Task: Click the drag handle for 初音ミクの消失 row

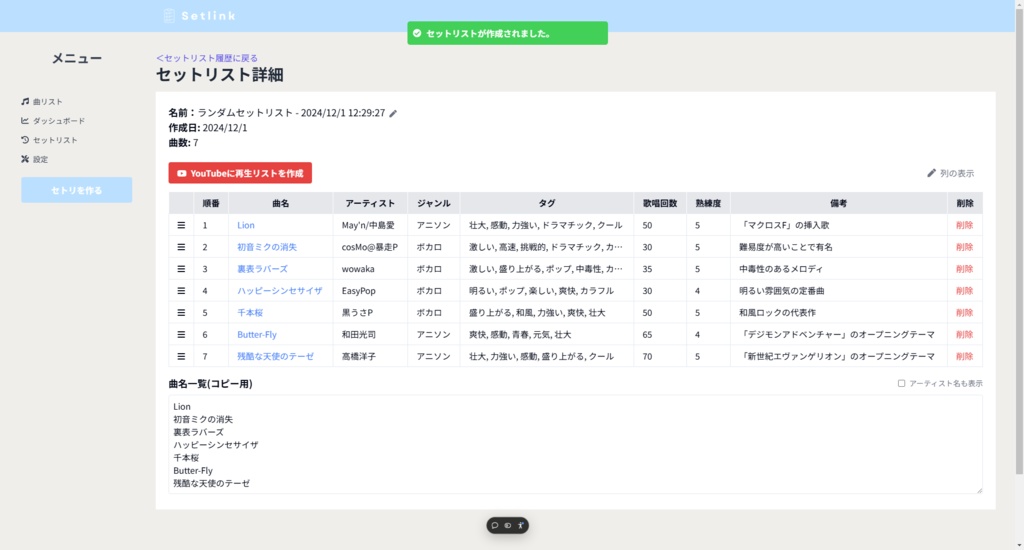Action: click(181, 247)
